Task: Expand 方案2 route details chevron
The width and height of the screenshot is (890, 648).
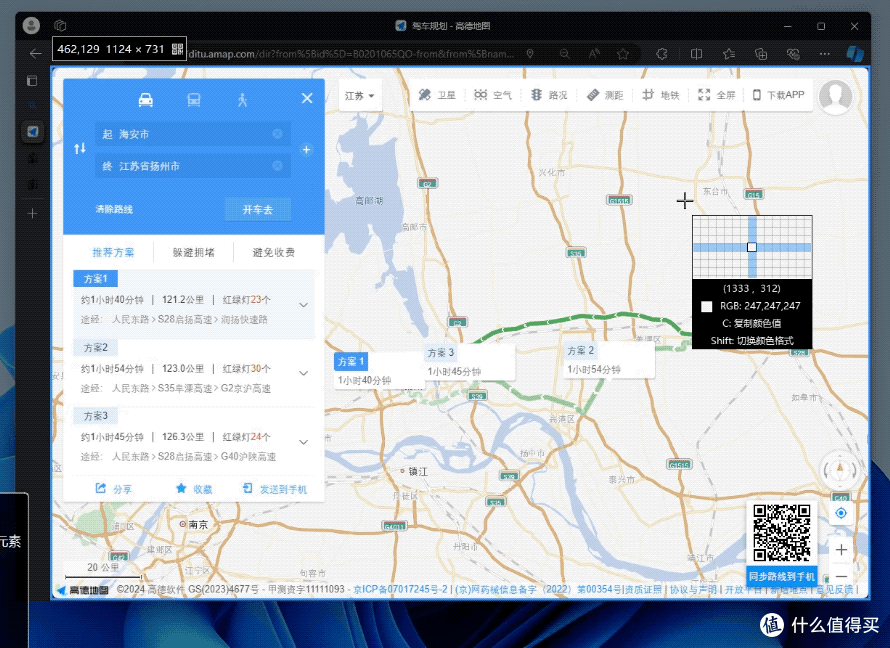Action: (x=304, y=373)
